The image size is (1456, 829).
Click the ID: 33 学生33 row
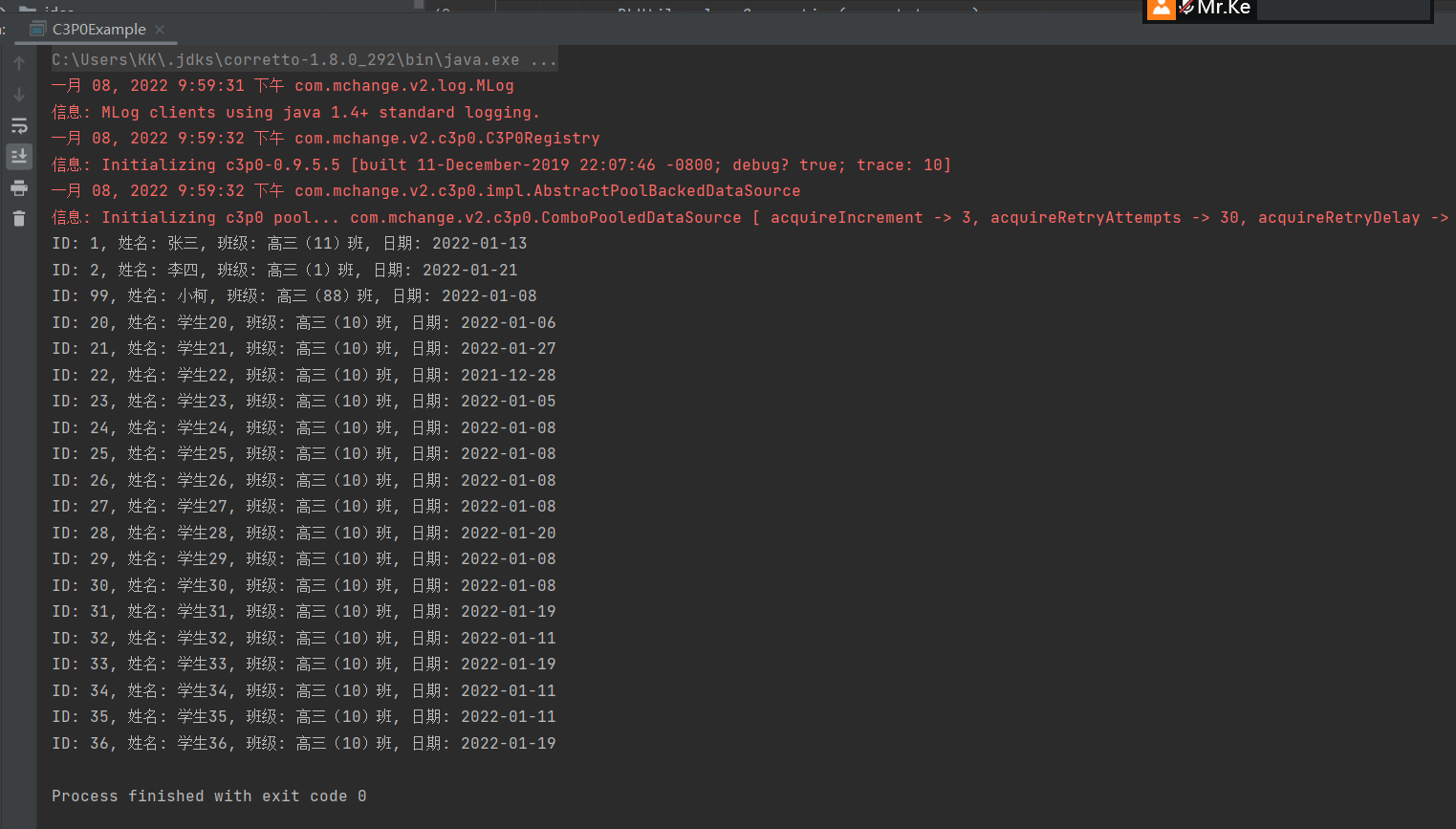click(304, 665)
